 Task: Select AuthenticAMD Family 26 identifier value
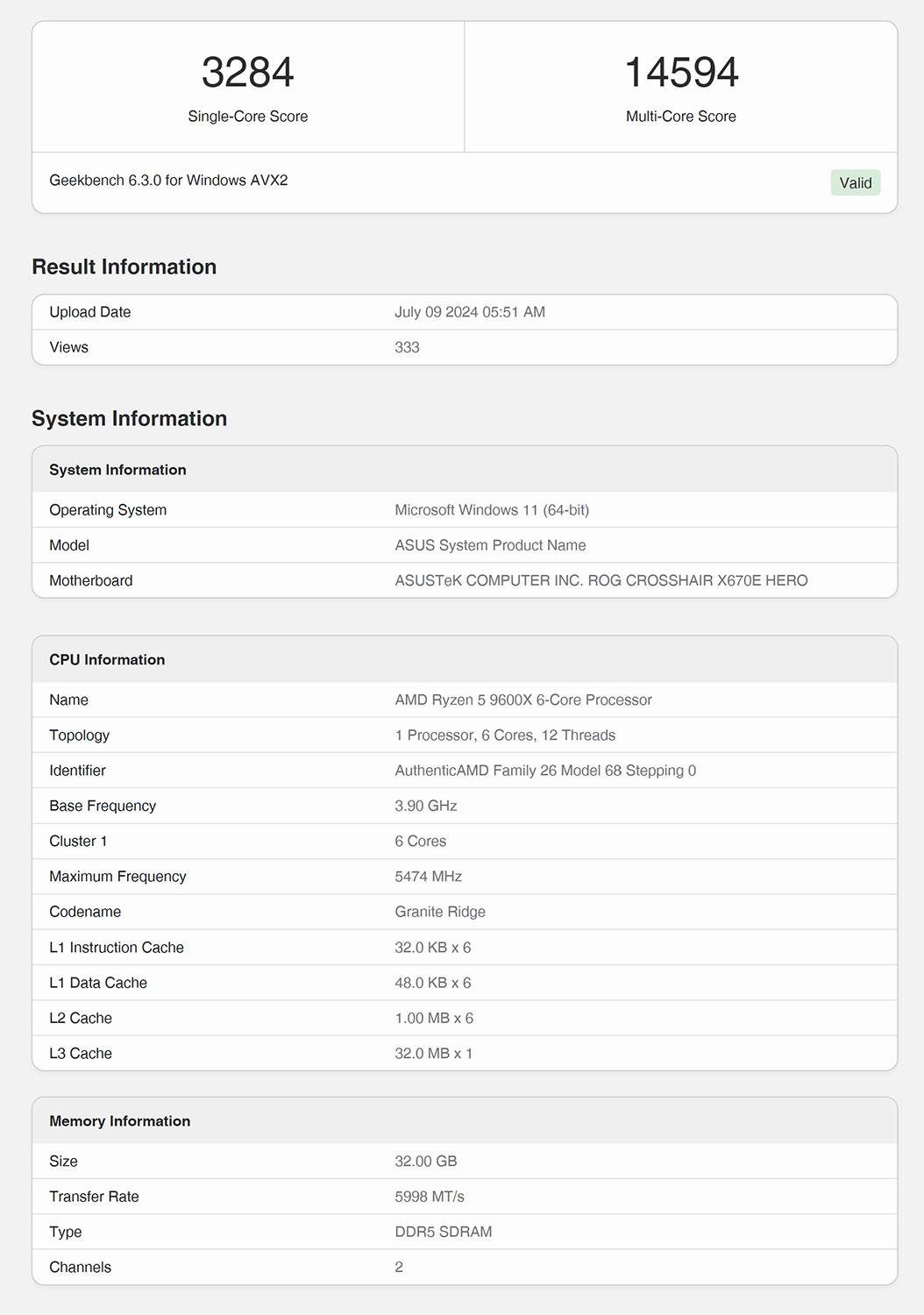[545, 771]
